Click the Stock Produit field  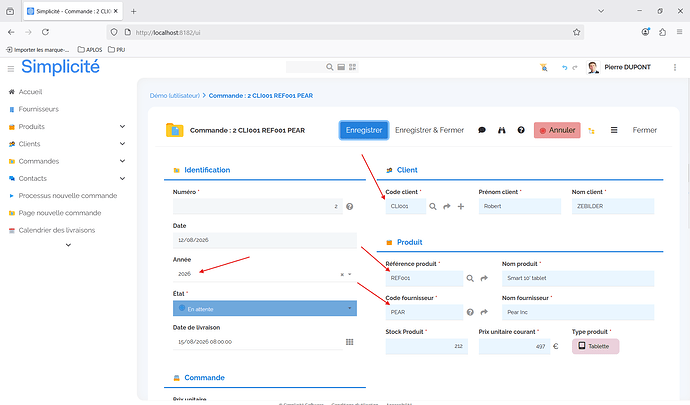[x=426, y=346]
